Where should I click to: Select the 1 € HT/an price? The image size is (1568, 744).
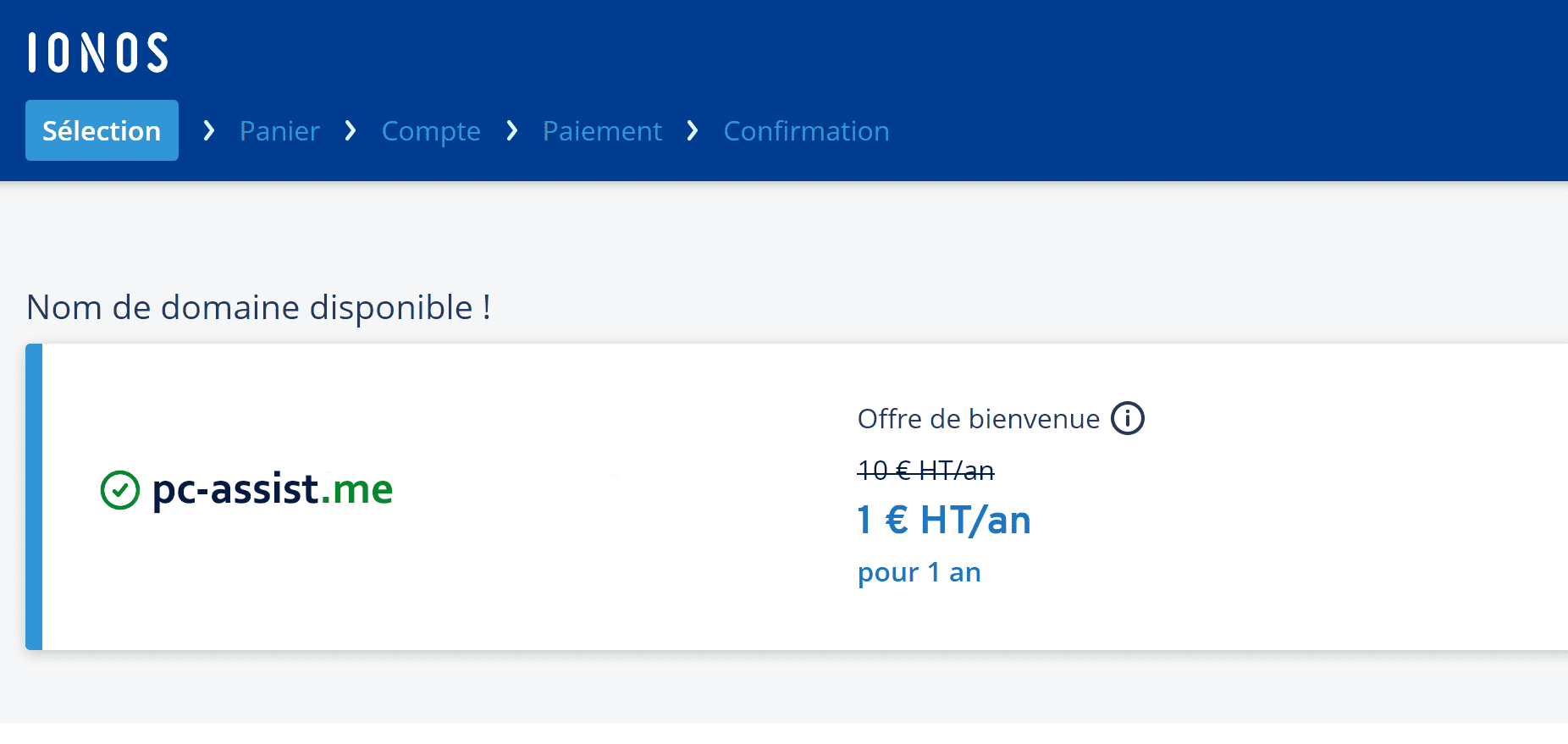(944, 520)
